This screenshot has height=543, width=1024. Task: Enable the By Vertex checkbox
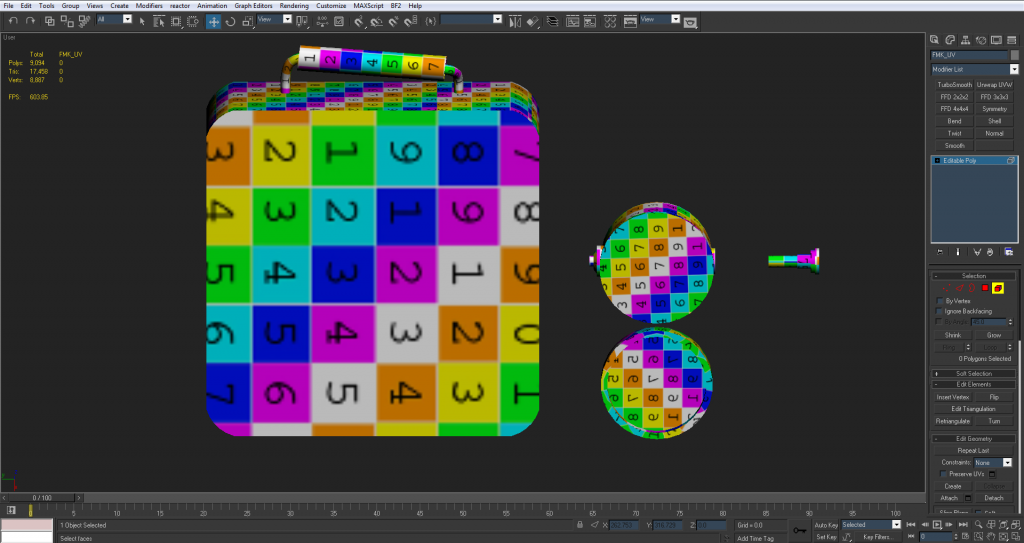939,300
